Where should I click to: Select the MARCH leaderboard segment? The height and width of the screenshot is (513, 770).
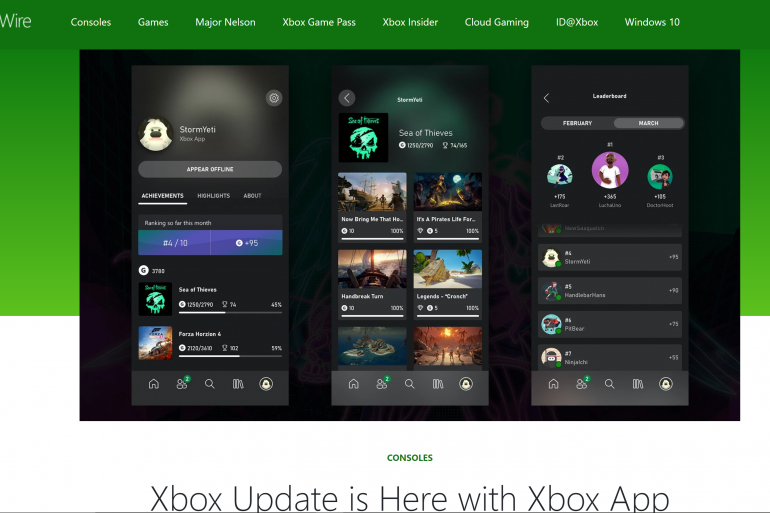point(648,123)
